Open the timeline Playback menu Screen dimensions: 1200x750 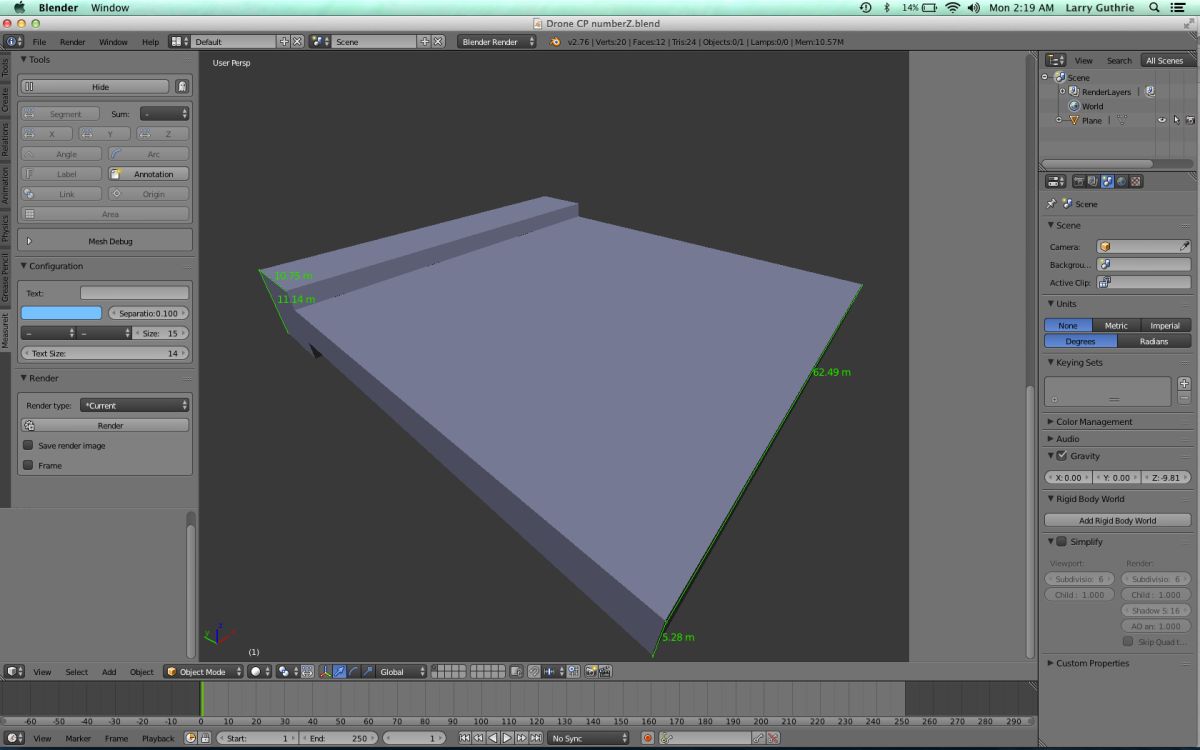click(x=158, y=738)
